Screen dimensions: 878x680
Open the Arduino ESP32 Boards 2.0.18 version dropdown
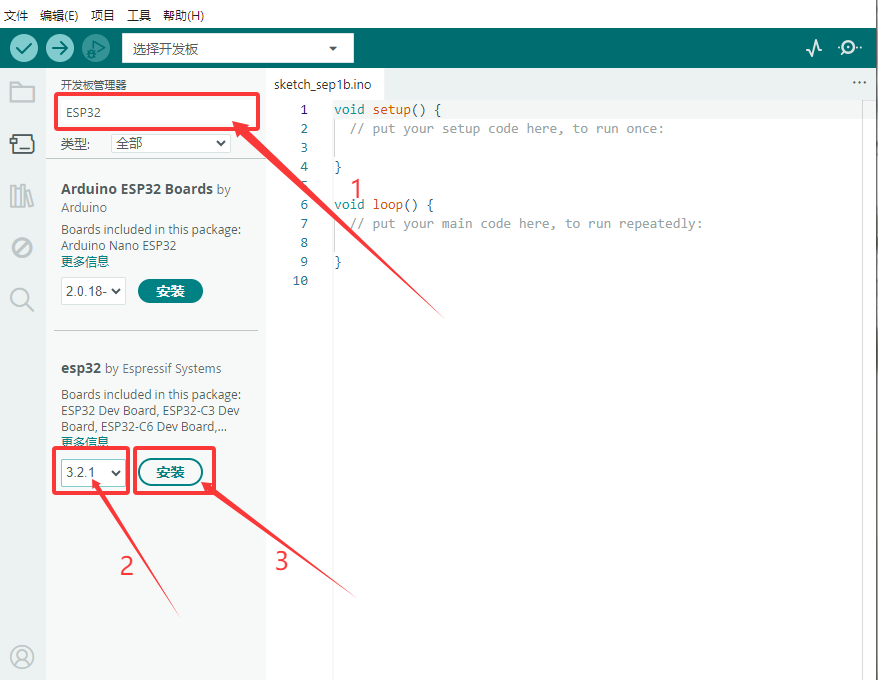pos(93,291)
